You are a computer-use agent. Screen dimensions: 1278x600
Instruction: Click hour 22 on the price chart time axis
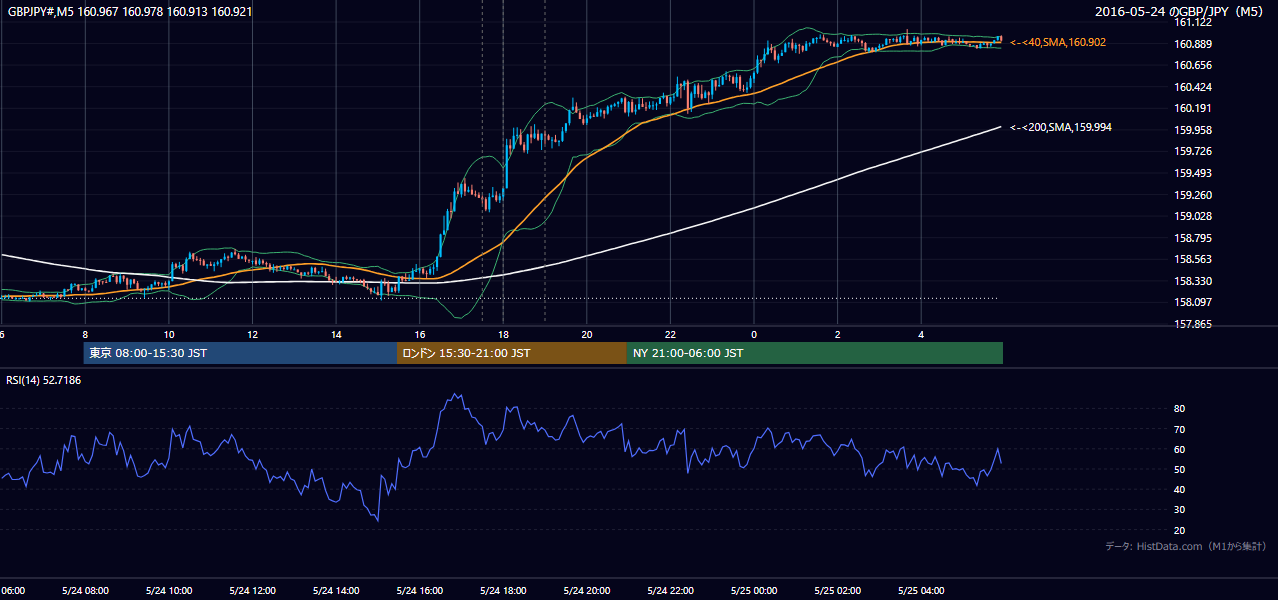(x=671, y=335)
